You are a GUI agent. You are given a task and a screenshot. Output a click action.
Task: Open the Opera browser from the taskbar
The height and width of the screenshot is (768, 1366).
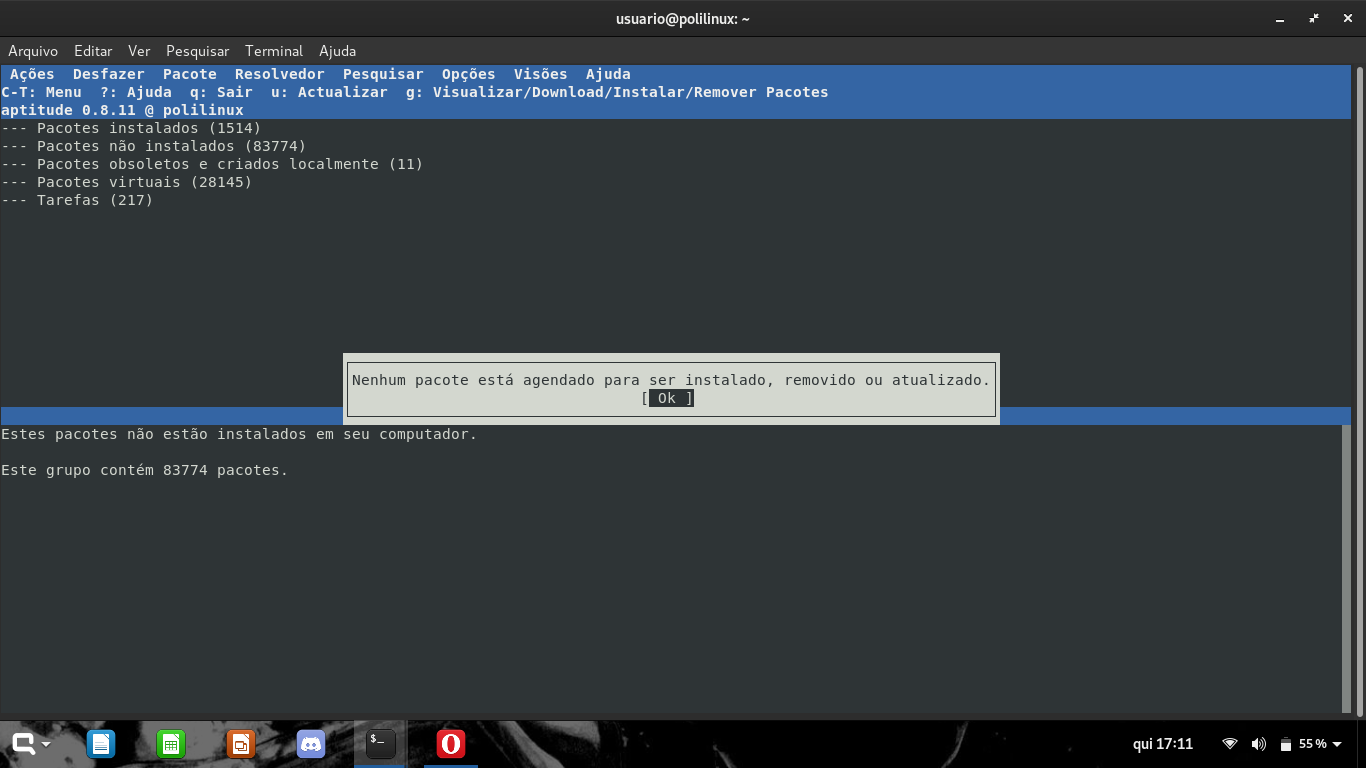tap(451, 744)
